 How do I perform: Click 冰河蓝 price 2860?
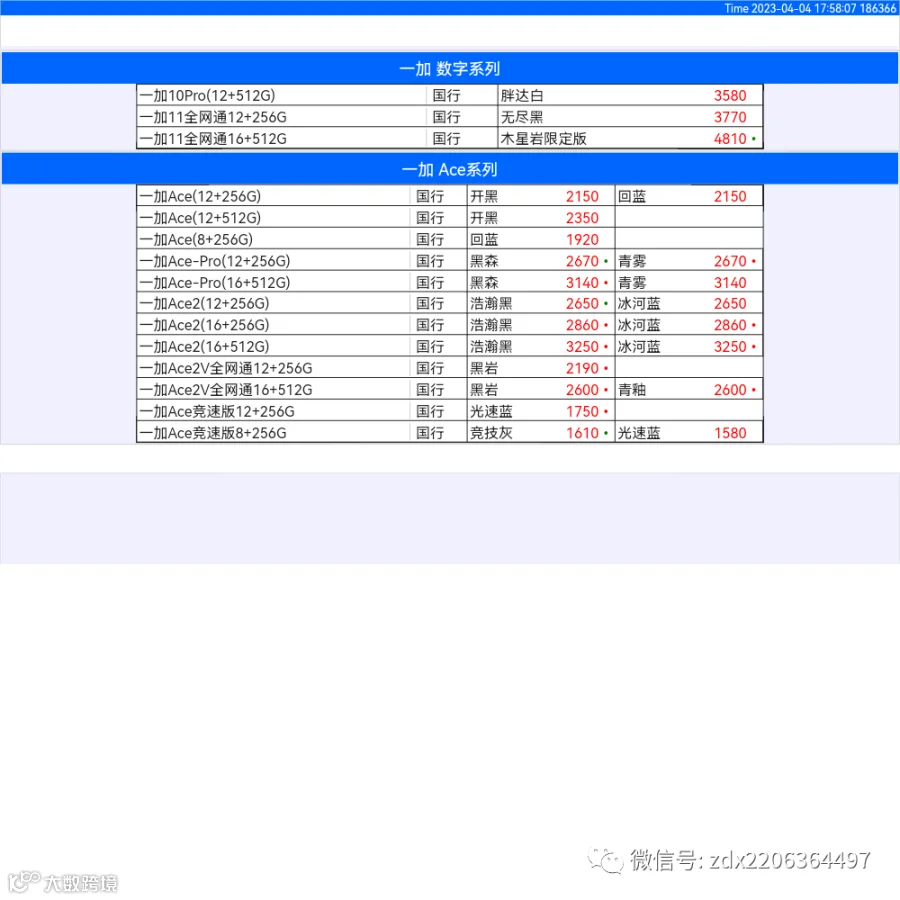[x=730, y=325]
